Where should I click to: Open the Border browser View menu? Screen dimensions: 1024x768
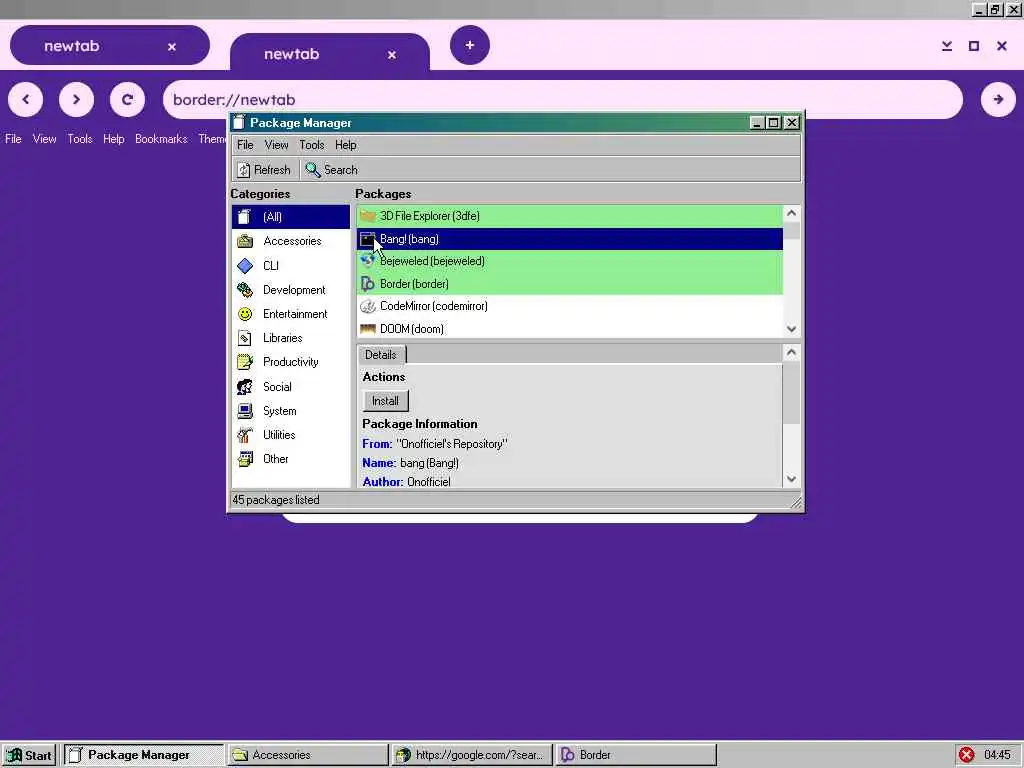[x=44, y=139]
